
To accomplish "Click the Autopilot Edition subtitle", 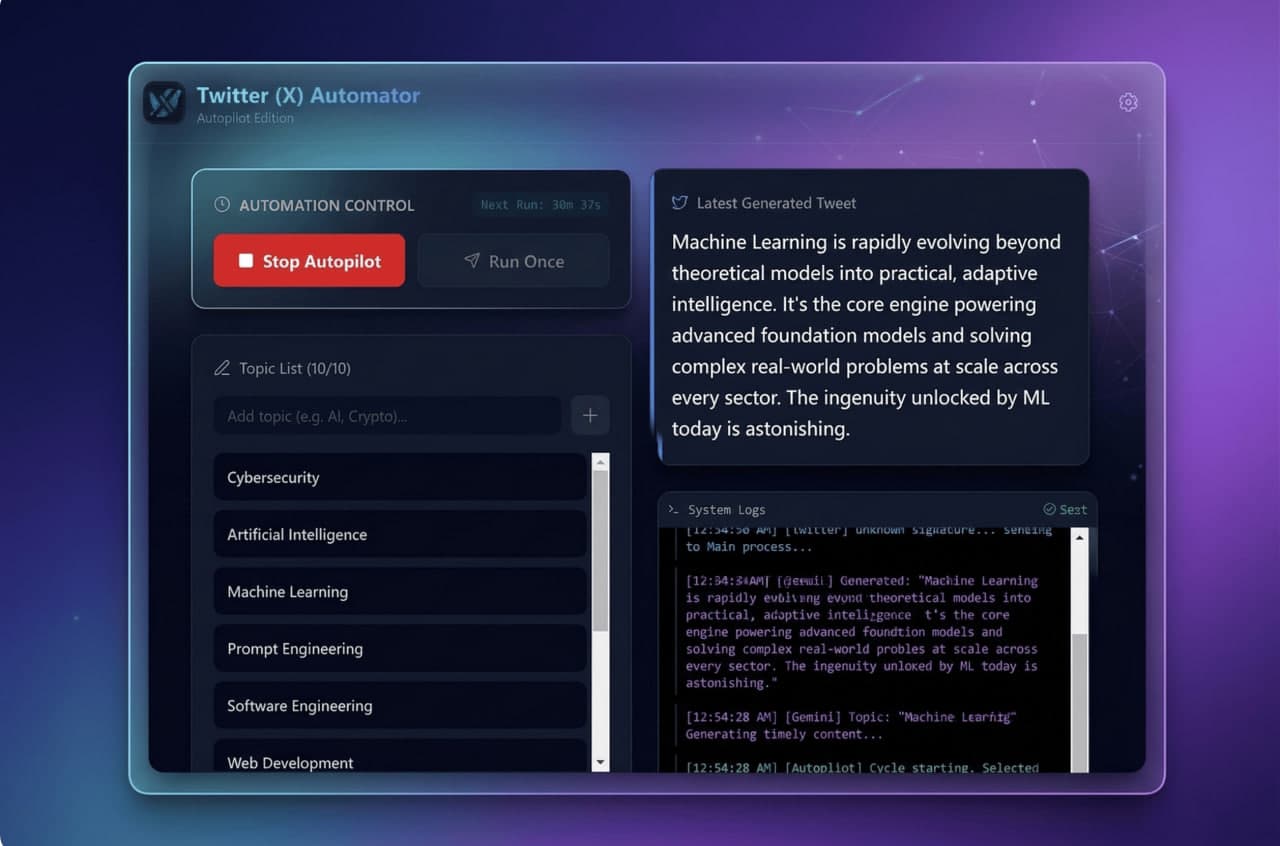I will tap(245, 118).
